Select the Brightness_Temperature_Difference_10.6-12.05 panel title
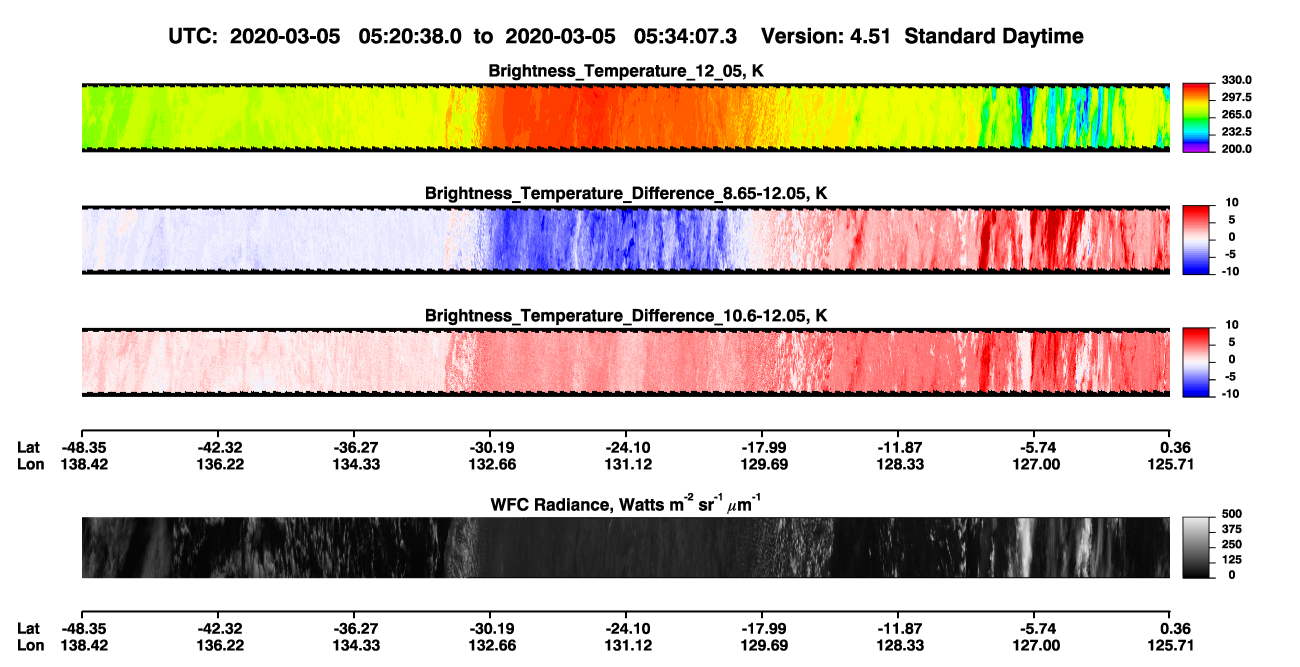Image resolution: width=1300 pixels, height=667 pixels. [627, 315]
